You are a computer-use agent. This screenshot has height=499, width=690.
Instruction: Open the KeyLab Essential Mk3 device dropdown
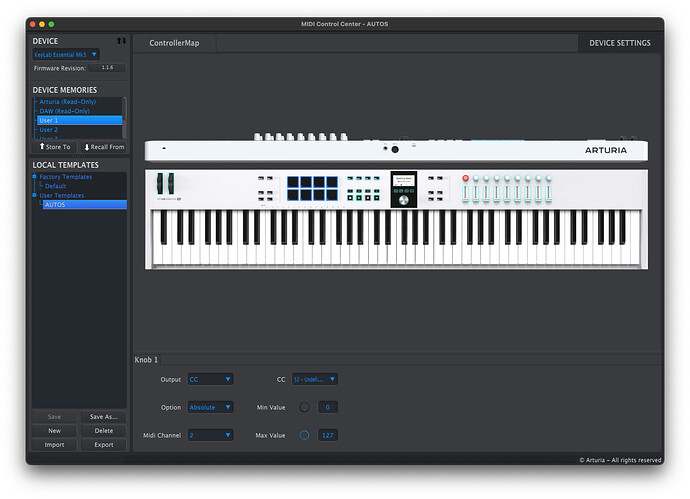66,55
